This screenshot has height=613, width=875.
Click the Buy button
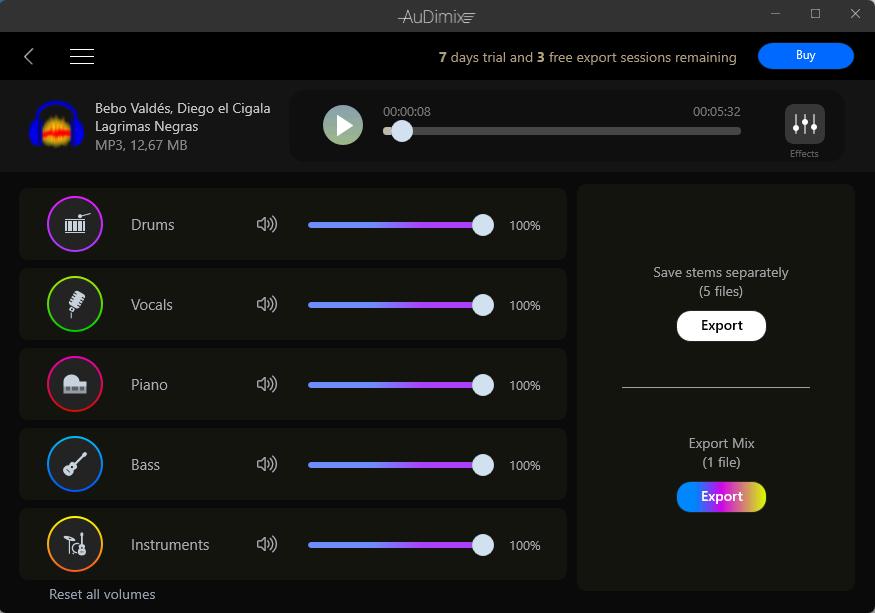click(x=805, y=56)
